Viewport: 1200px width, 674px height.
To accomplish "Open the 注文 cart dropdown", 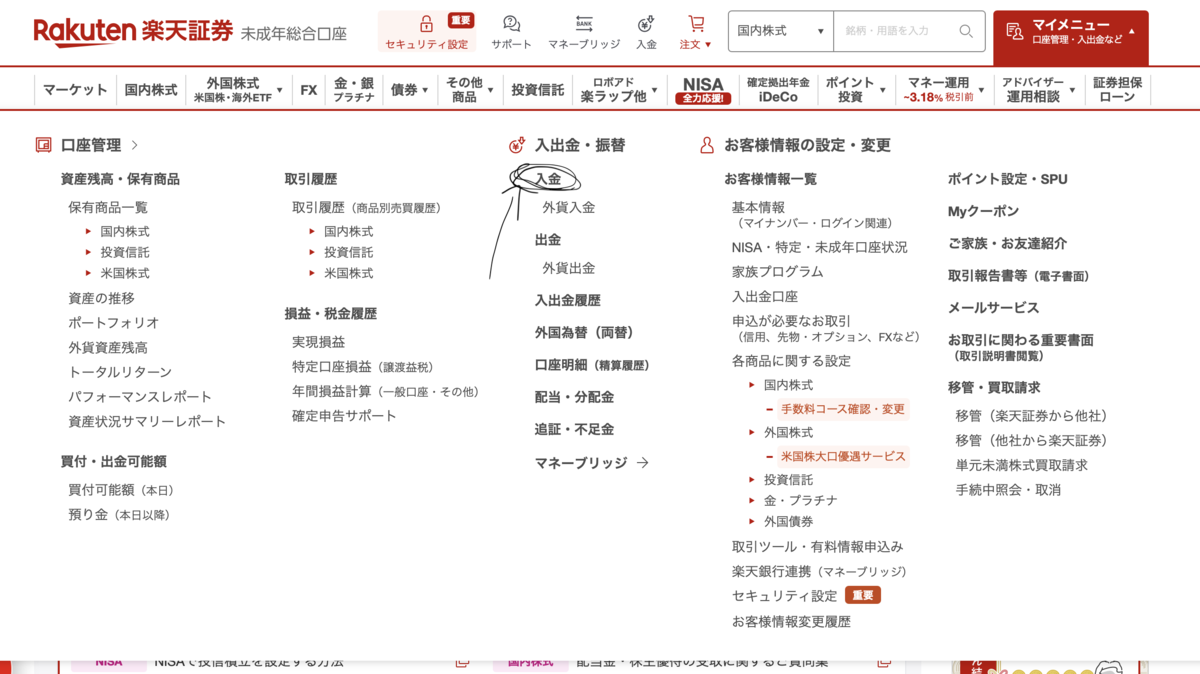I will click(696, 32).
